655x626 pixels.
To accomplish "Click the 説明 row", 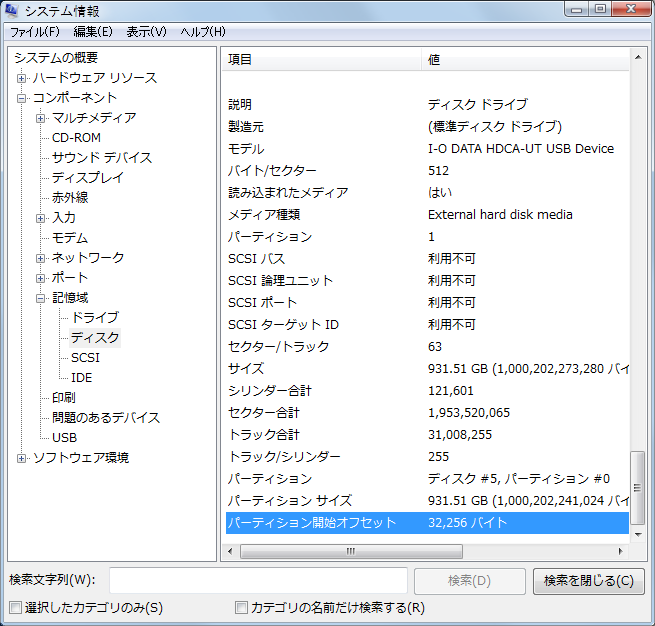I will tap(427, 104).
